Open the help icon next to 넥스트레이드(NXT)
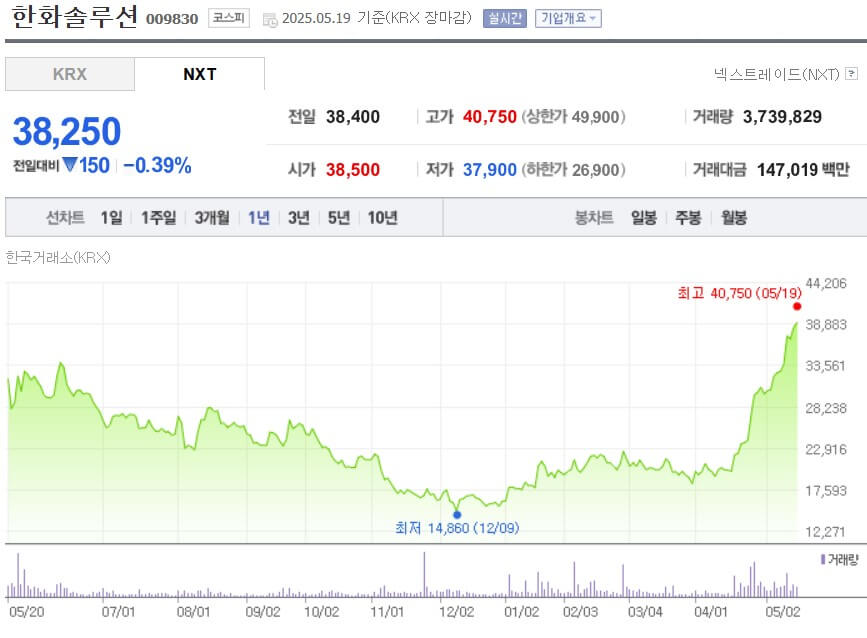867x638 pixels. click(852, 74)
